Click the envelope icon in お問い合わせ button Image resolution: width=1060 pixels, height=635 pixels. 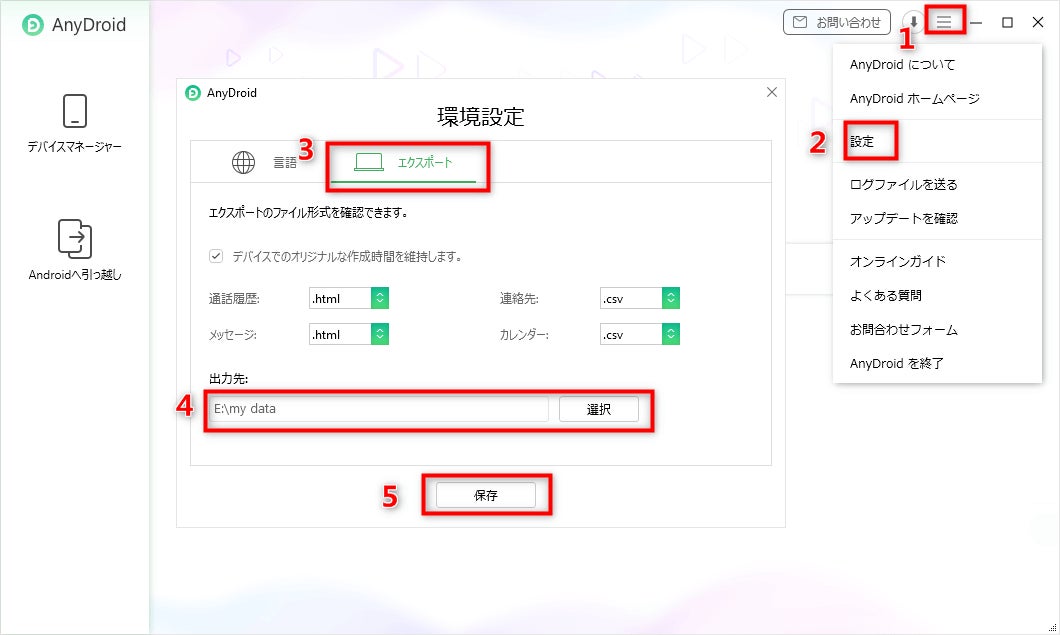(801, 21)
